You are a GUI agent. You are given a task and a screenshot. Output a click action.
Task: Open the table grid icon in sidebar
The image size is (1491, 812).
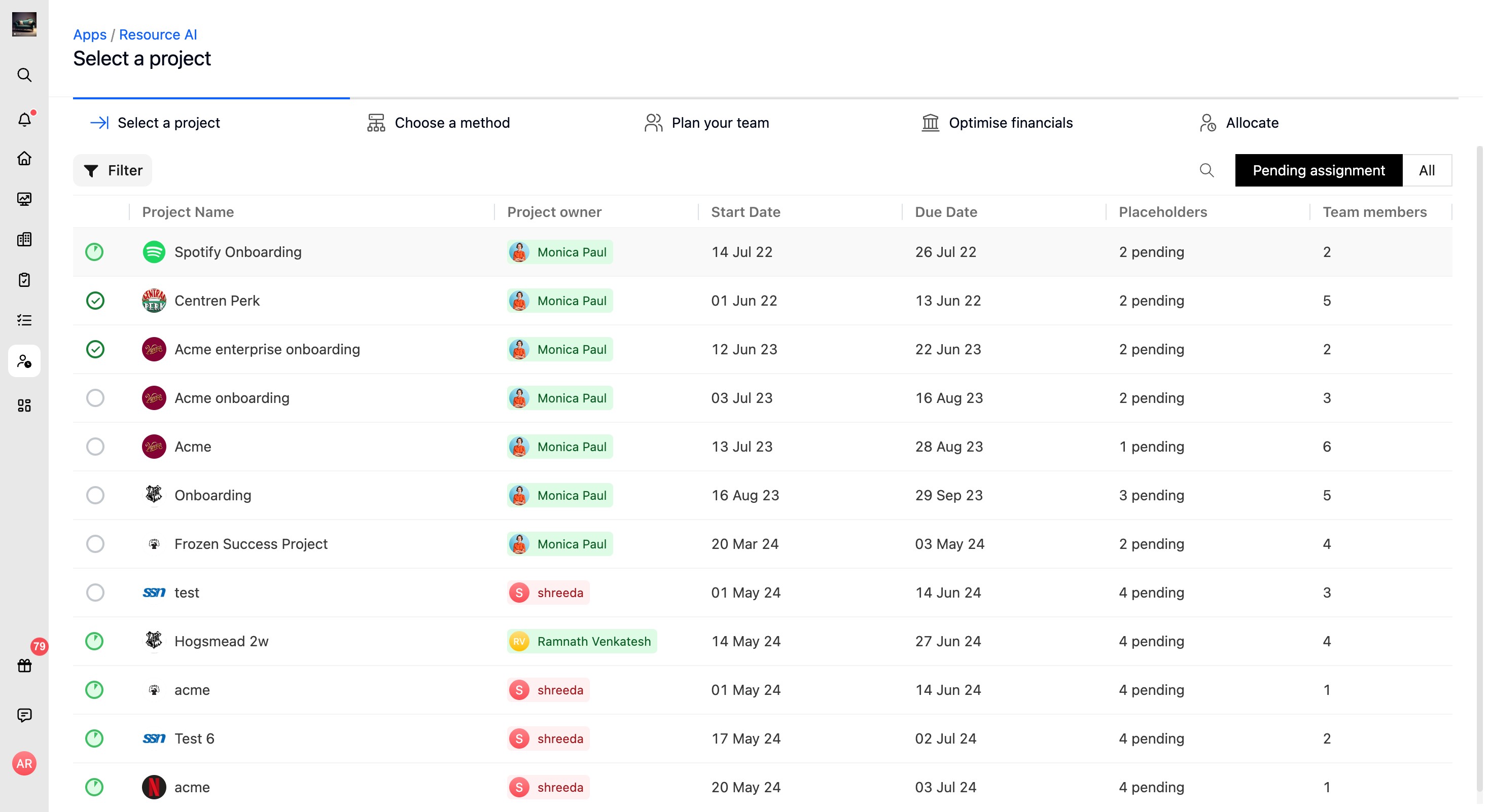point(24,239)
